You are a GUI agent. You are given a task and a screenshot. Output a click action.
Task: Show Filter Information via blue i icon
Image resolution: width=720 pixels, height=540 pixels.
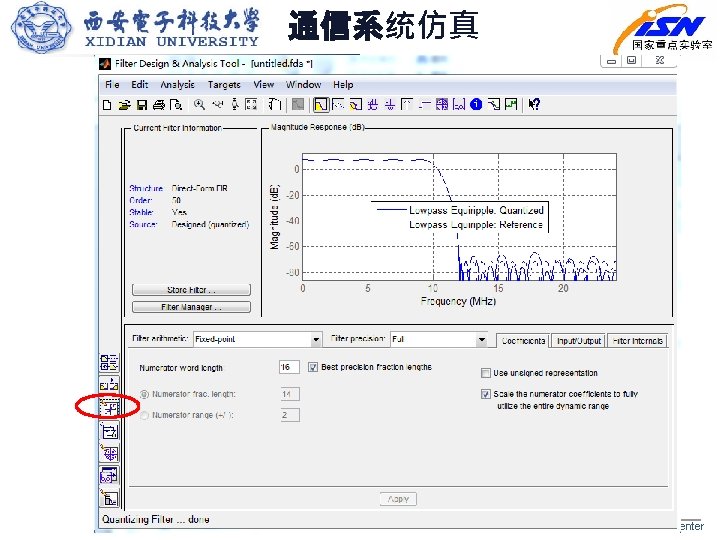476,105
